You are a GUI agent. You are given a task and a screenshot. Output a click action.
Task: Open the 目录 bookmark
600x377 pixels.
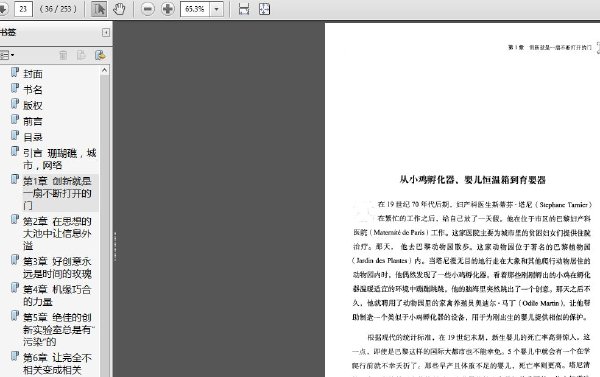(33, 137)
